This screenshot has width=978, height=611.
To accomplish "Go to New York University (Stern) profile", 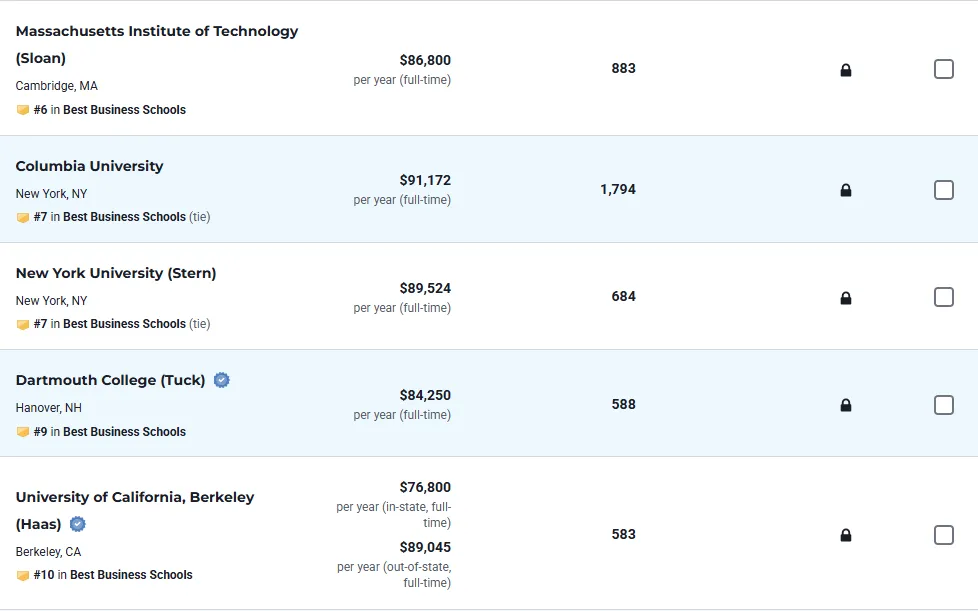I will (116, 273).
